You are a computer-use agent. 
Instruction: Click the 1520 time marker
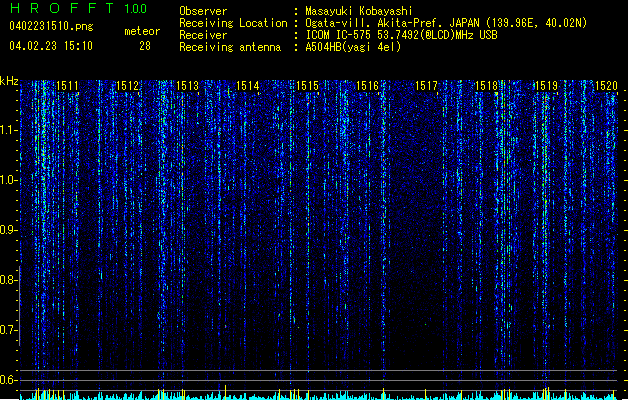[606, 86]
